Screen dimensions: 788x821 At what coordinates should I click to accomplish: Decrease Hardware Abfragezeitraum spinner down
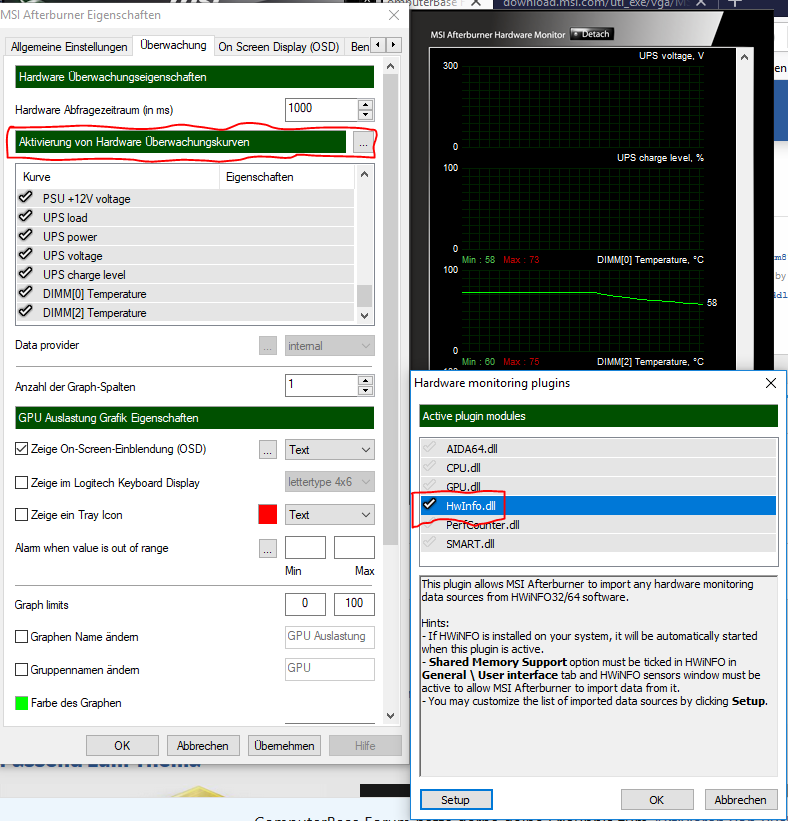point(365,115)
